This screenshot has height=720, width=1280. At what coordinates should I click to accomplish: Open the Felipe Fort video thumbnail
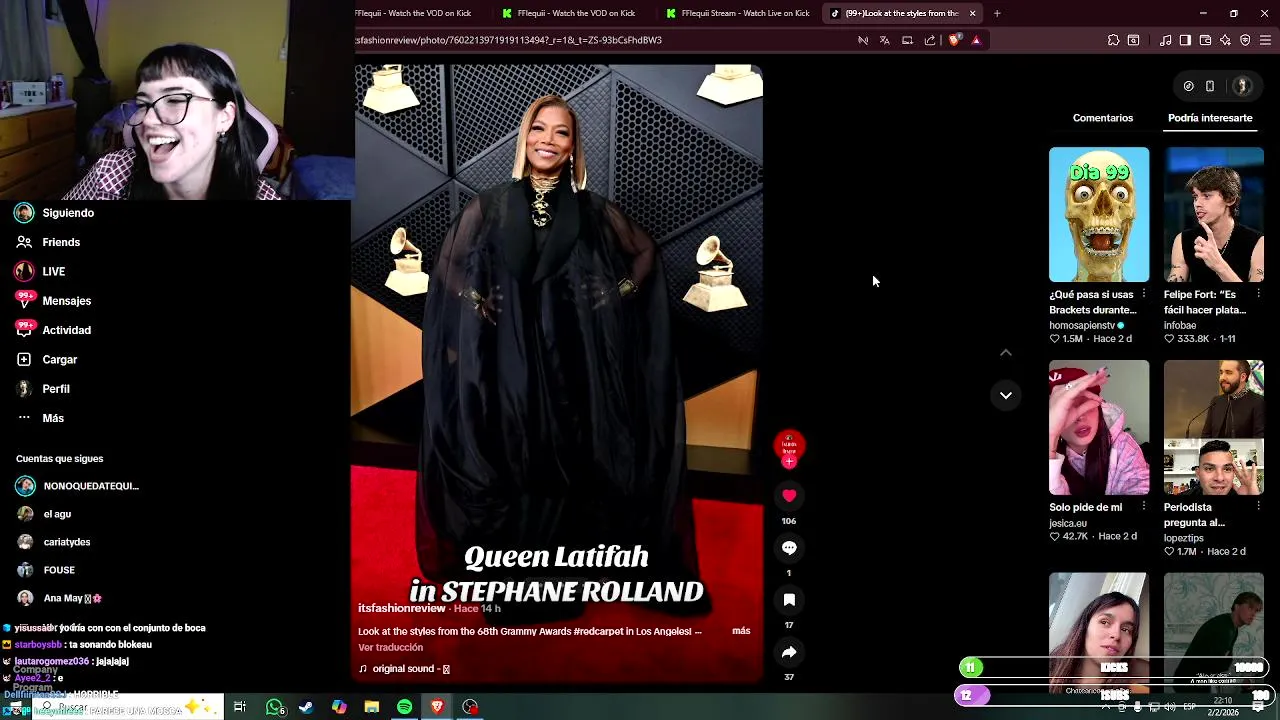(1214, 214)
